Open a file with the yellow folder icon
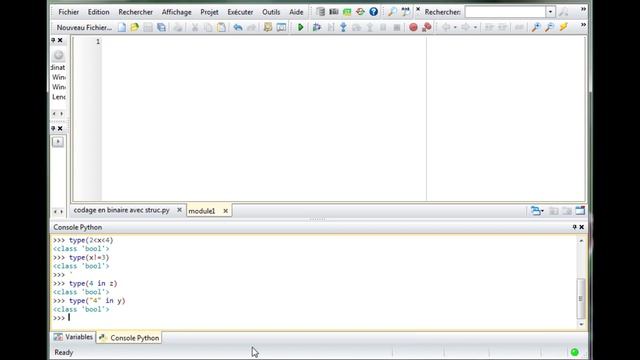 click(x=135, y=27)
